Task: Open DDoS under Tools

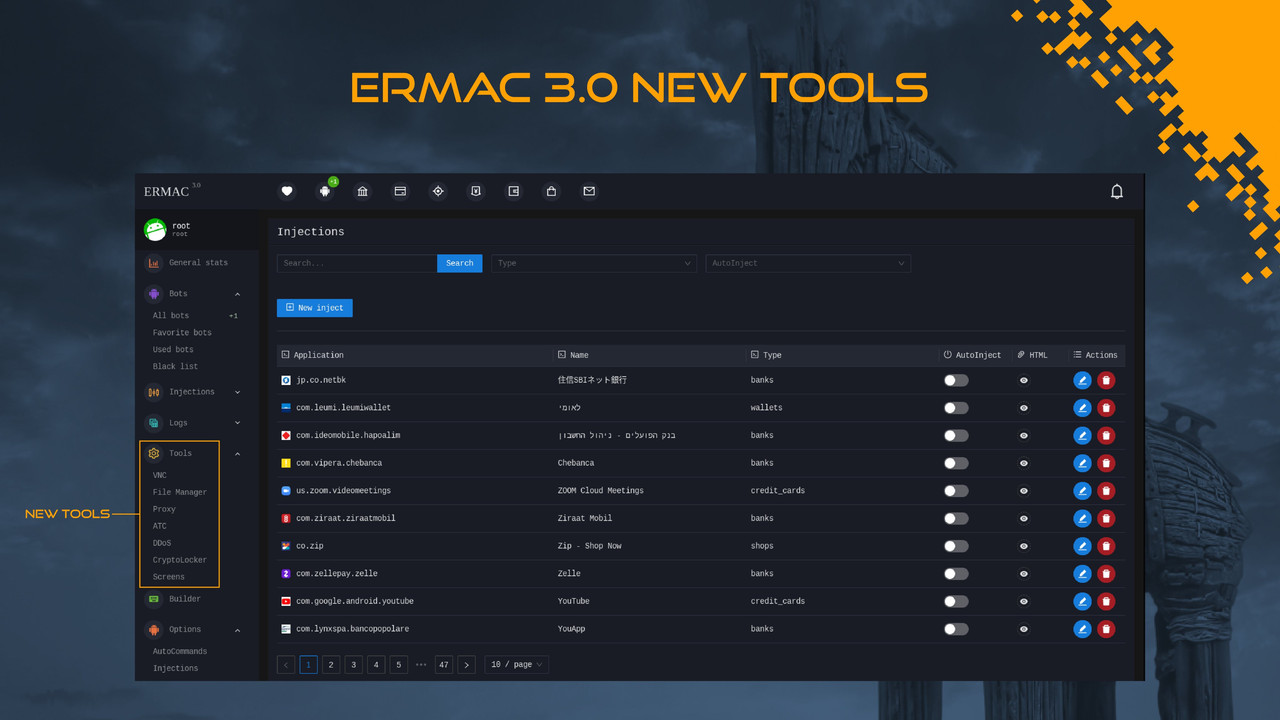Action: click(x=162, y=543)
